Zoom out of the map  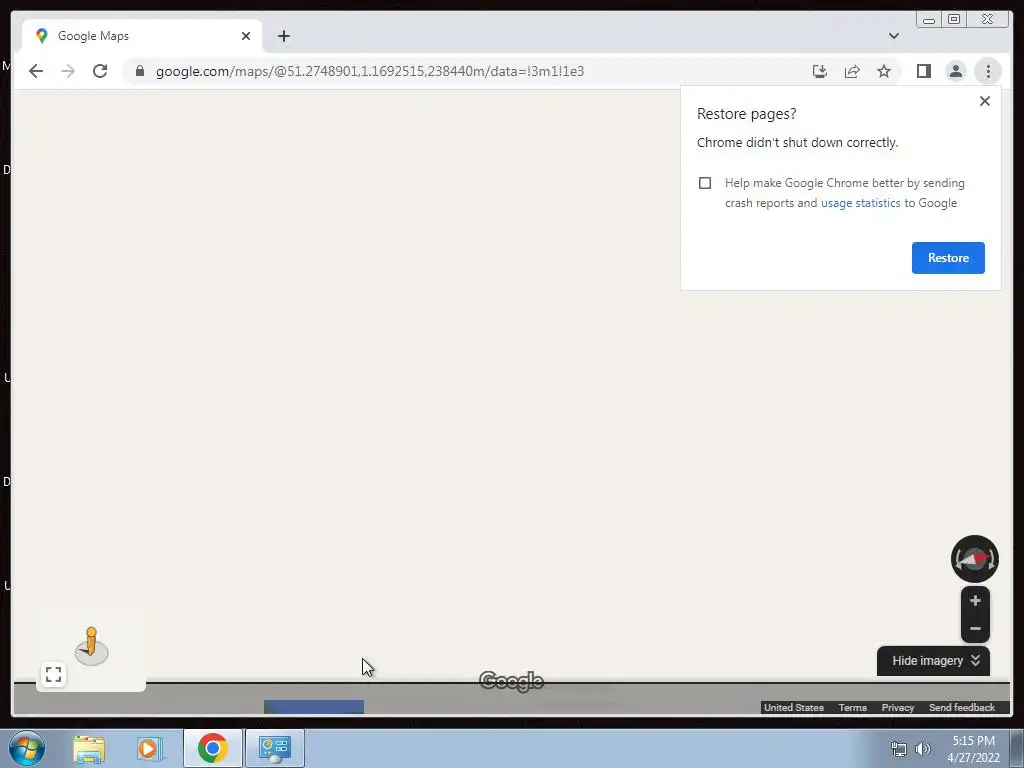point(975,629)
